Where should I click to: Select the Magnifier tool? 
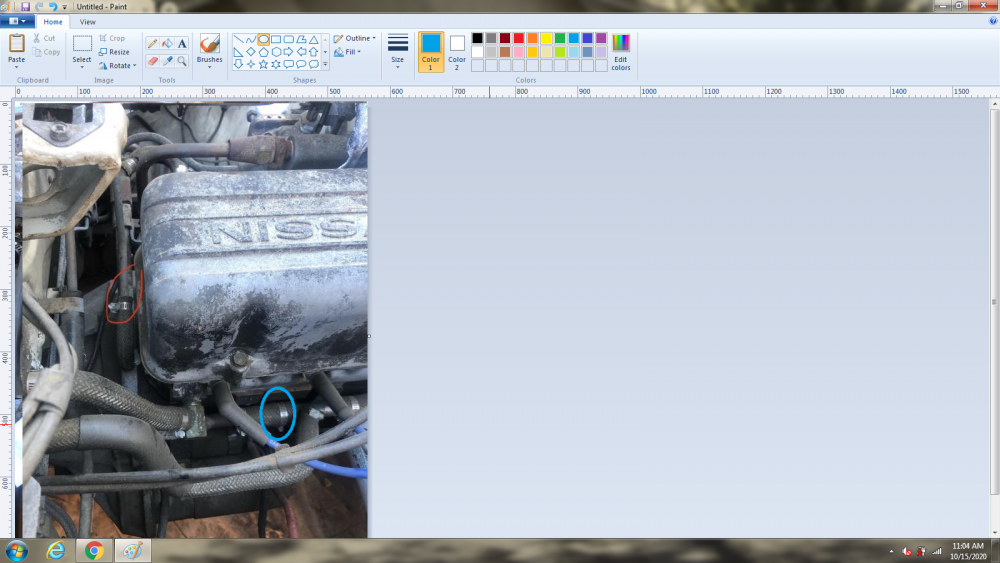(182, 61)
